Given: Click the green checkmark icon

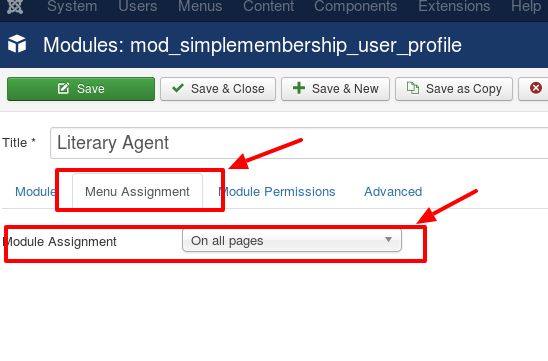Looking at the screenshot, I should point(178,88).
